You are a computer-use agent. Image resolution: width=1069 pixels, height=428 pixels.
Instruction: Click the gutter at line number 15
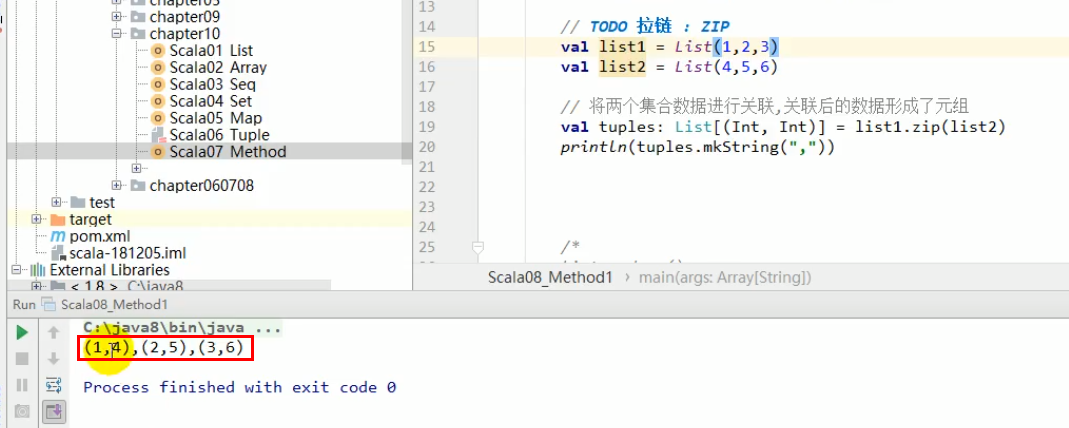coord(427,46)
